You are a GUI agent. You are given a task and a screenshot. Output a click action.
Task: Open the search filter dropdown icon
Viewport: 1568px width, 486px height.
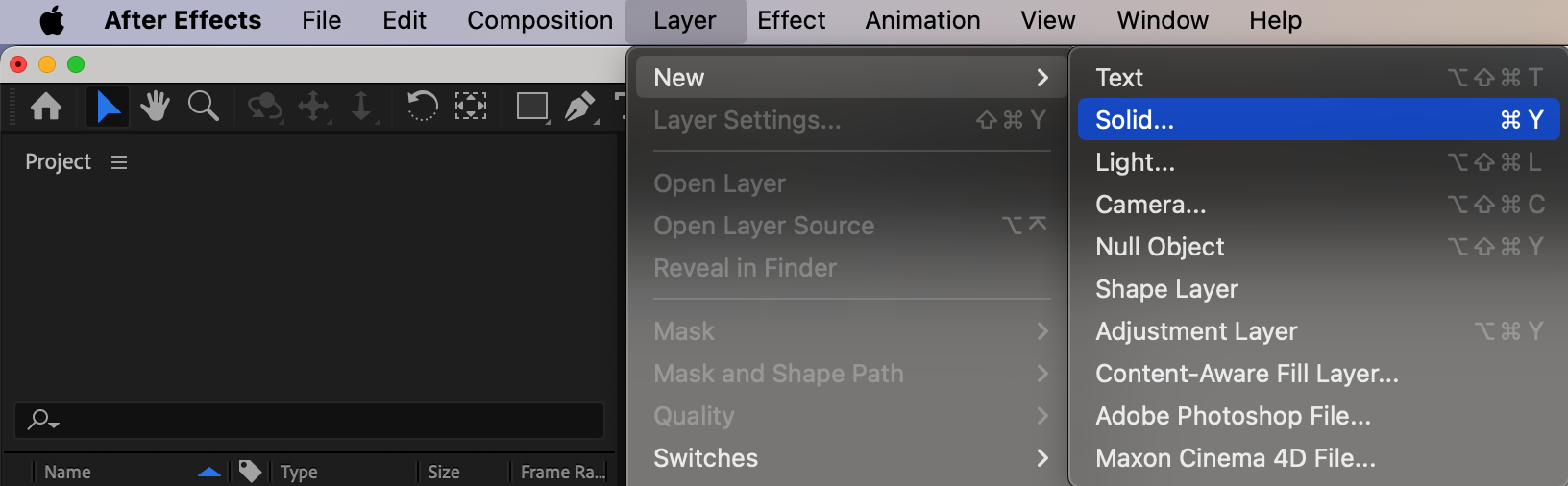[x=43, y=420]
